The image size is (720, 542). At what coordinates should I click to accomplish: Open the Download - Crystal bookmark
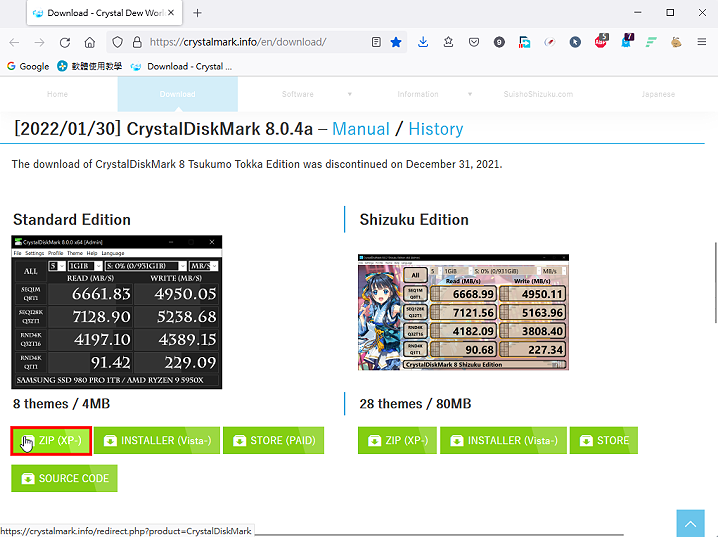[181, 67]
